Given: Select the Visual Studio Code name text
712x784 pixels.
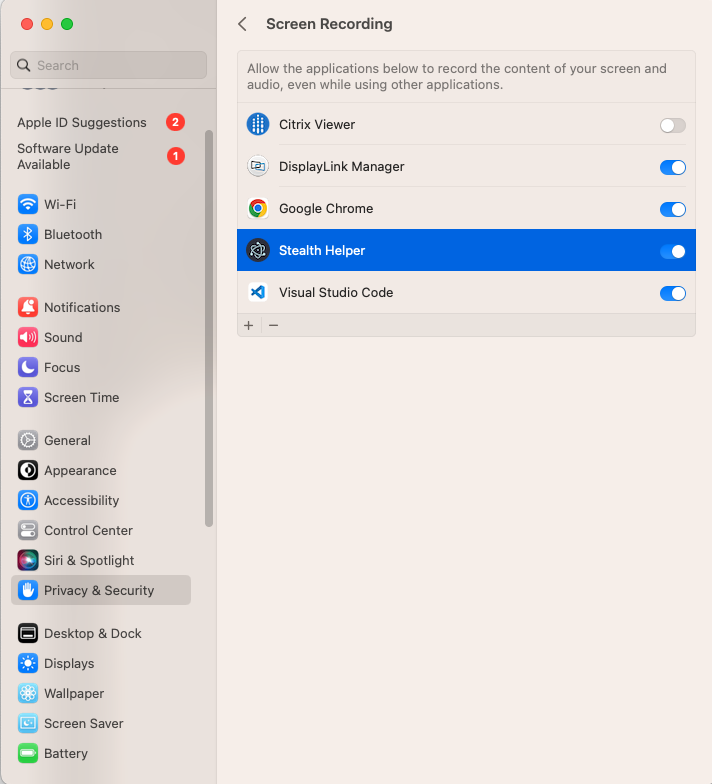Looking at the screenshot, I should pos(336,292).
